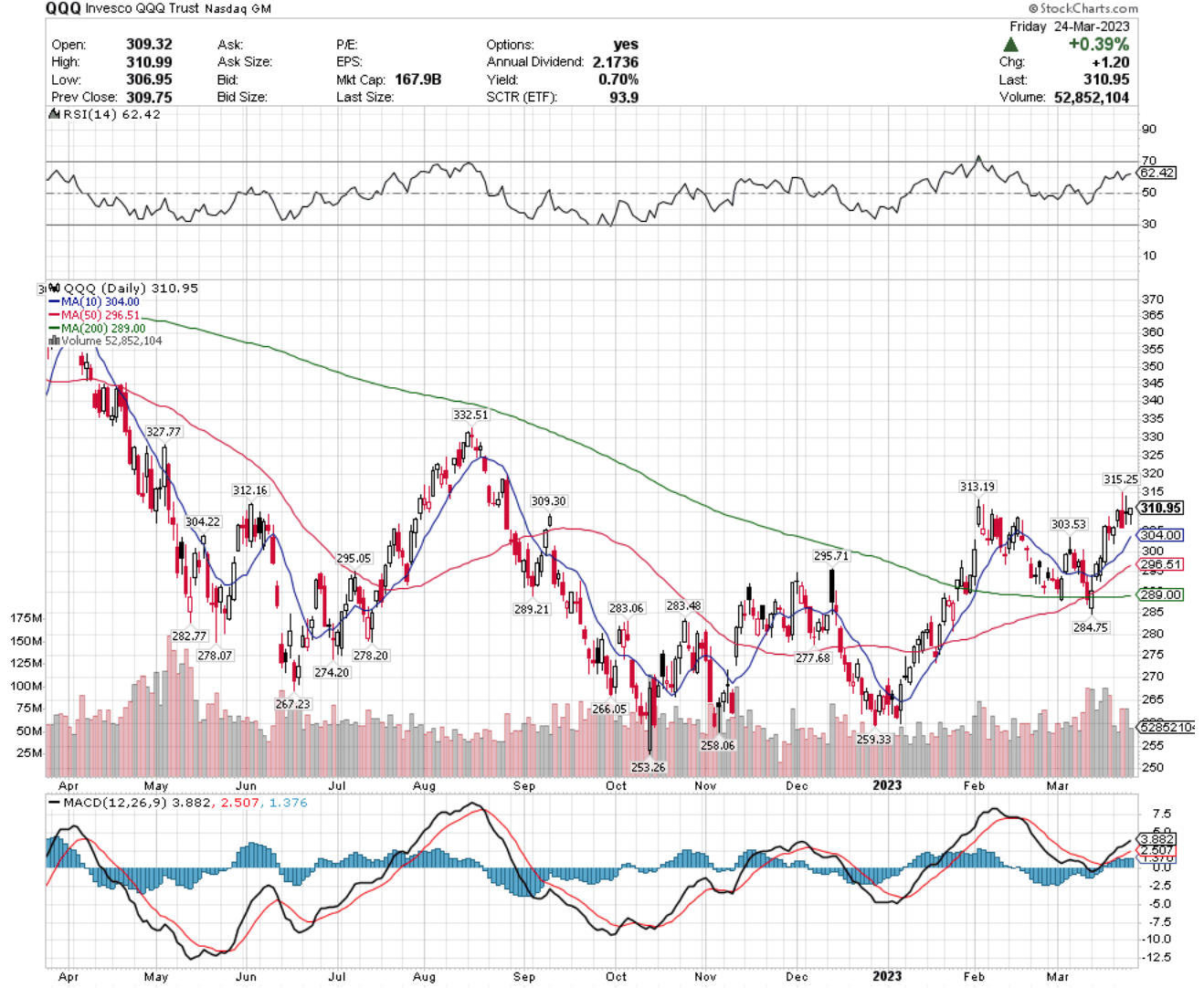The width and height of the screenshot is (1204, 988).
Task: Click the Yield value 0.70%
Action: point(618,79)
